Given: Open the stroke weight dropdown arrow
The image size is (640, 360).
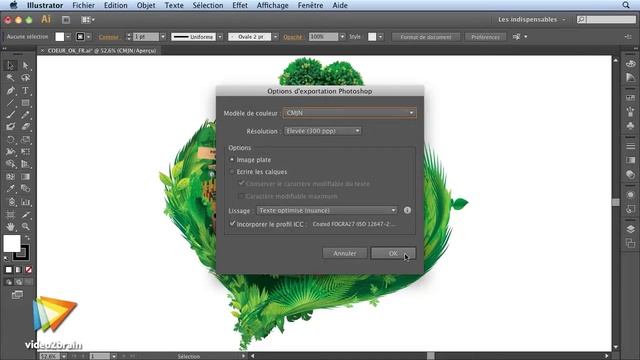Looking at the screenshot, I should point(163,37).
